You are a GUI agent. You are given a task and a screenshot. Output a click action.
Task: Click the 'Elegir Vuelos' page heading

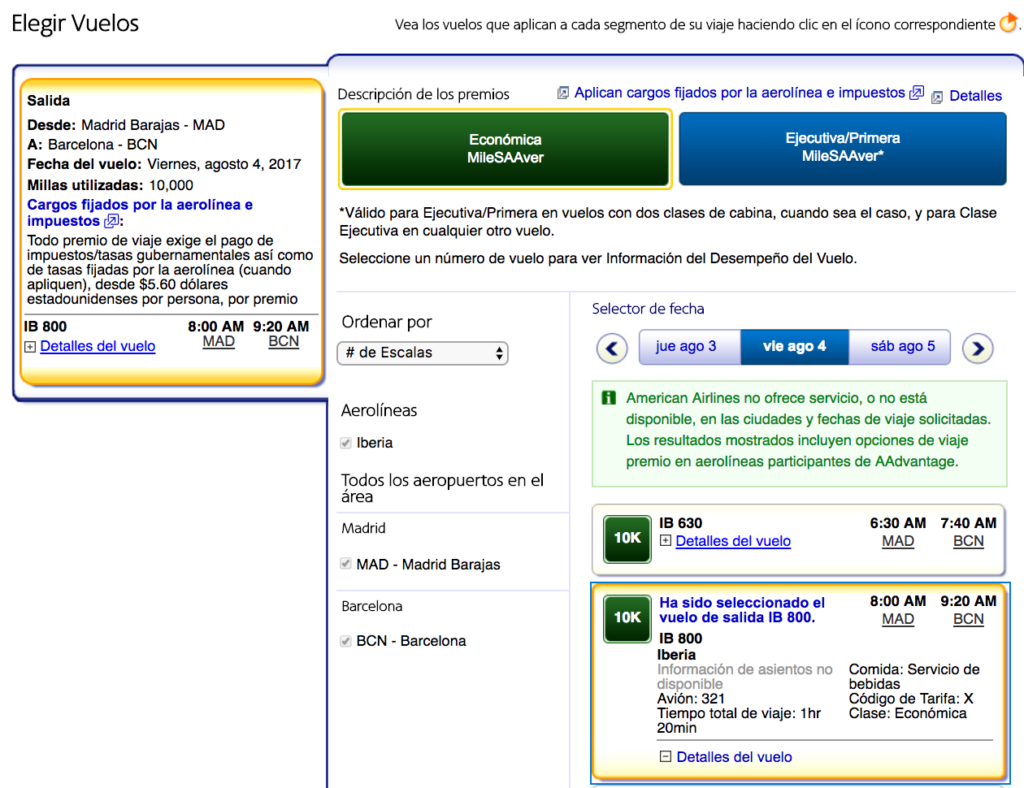click(75, 24)
